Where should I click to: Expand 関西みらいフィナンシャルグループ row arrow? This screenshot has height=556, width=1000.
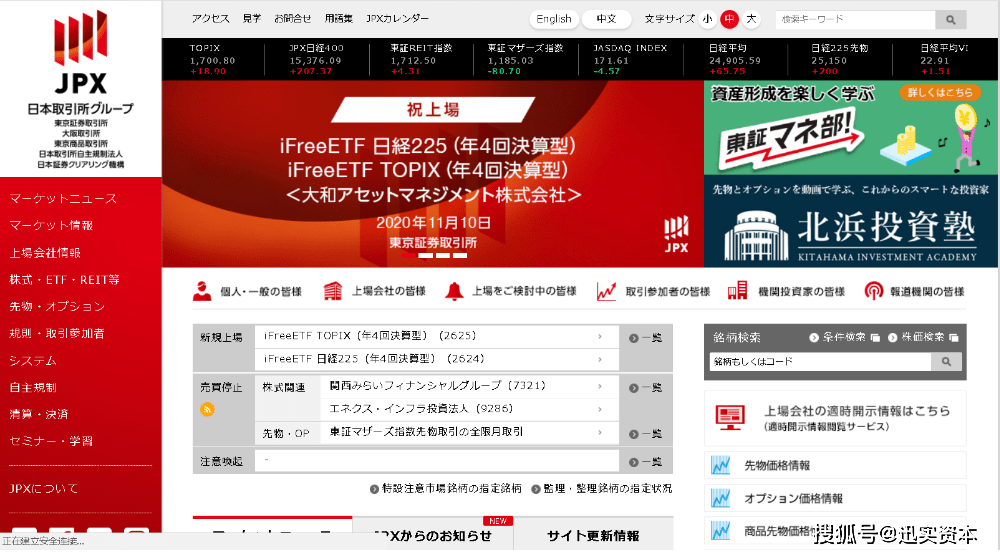[599, 386]
